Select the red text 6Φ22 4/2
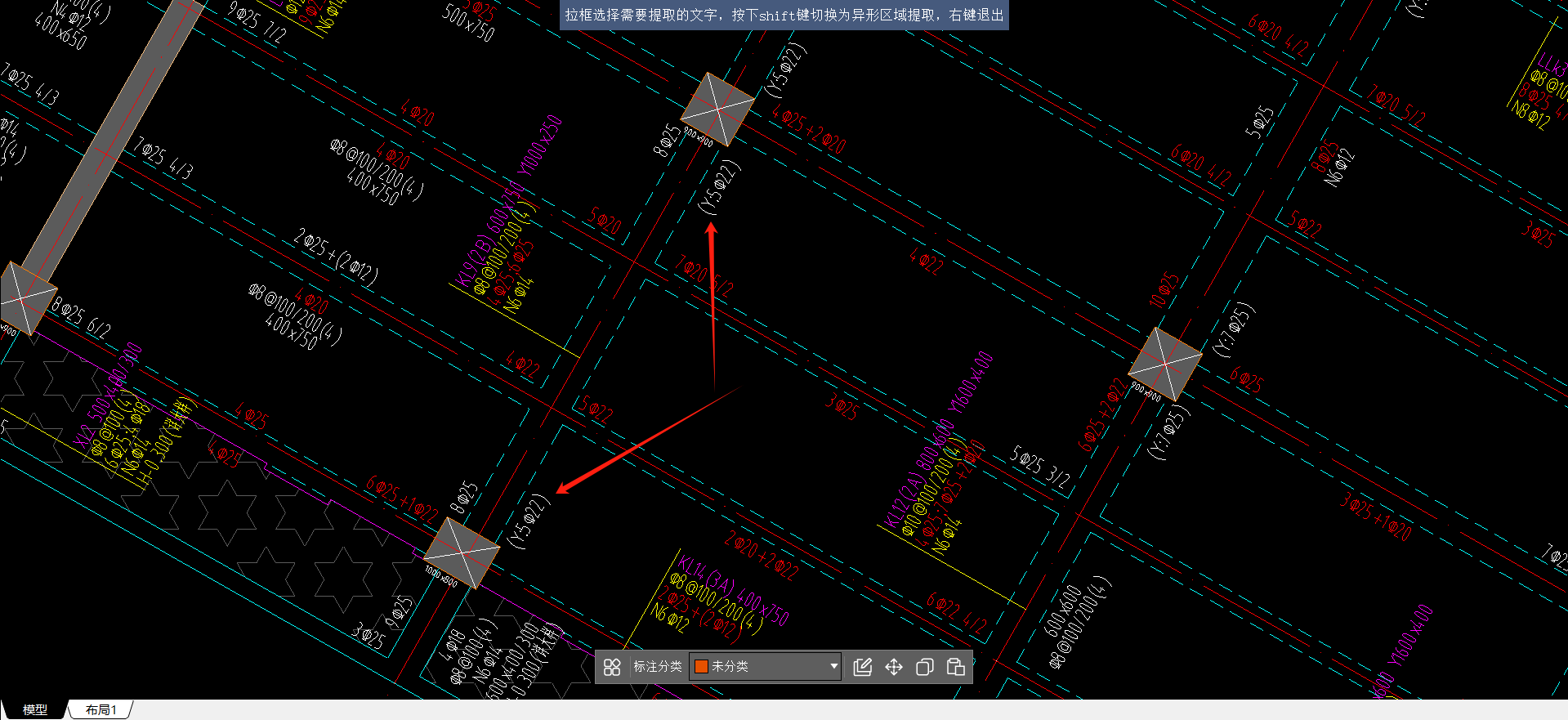The width and height of the screenshot is (1568, 720). [958, 614]
